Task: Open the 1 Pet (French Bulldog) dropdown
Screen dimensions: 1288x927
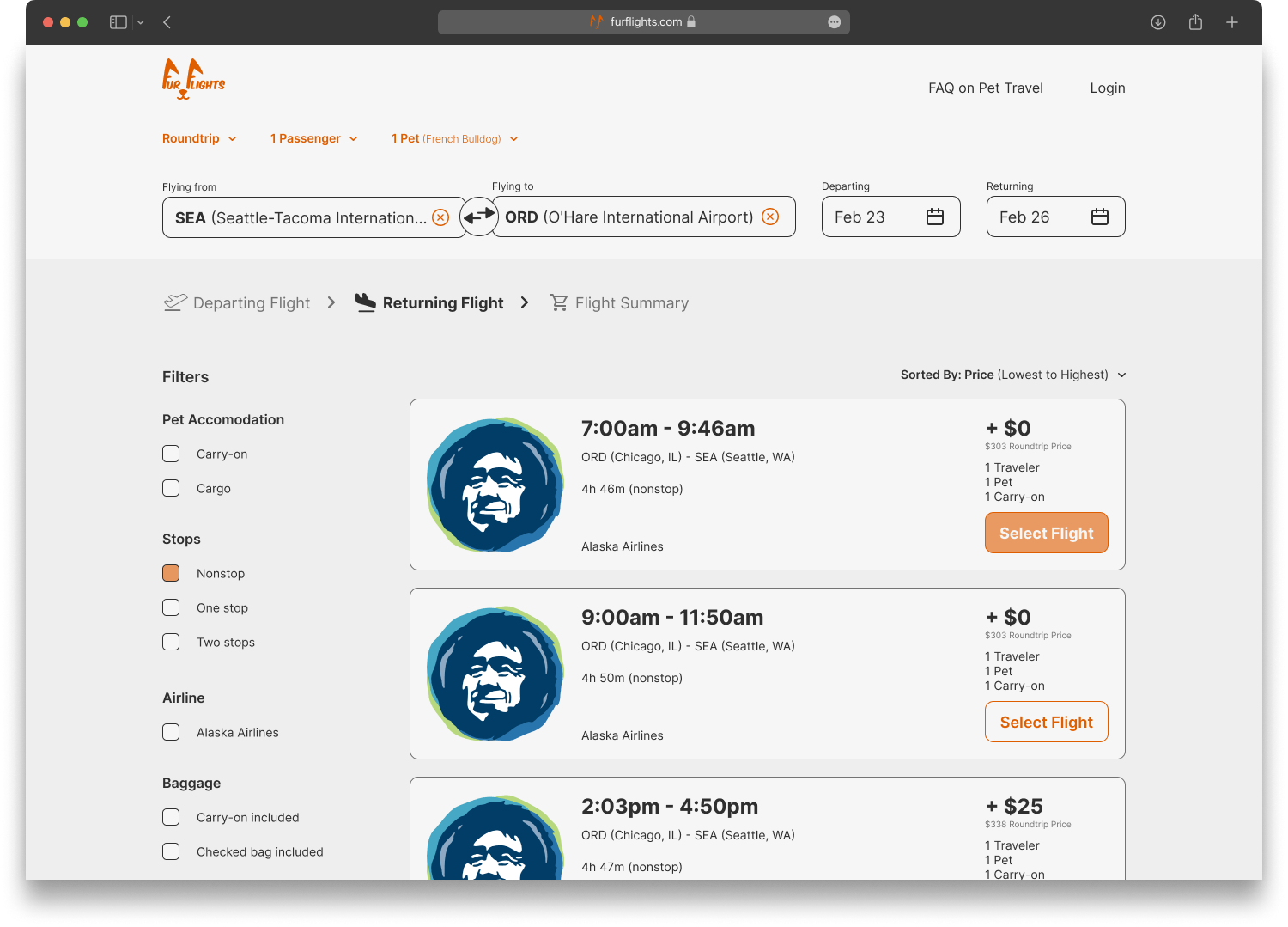Action: (x=455, y=138)
